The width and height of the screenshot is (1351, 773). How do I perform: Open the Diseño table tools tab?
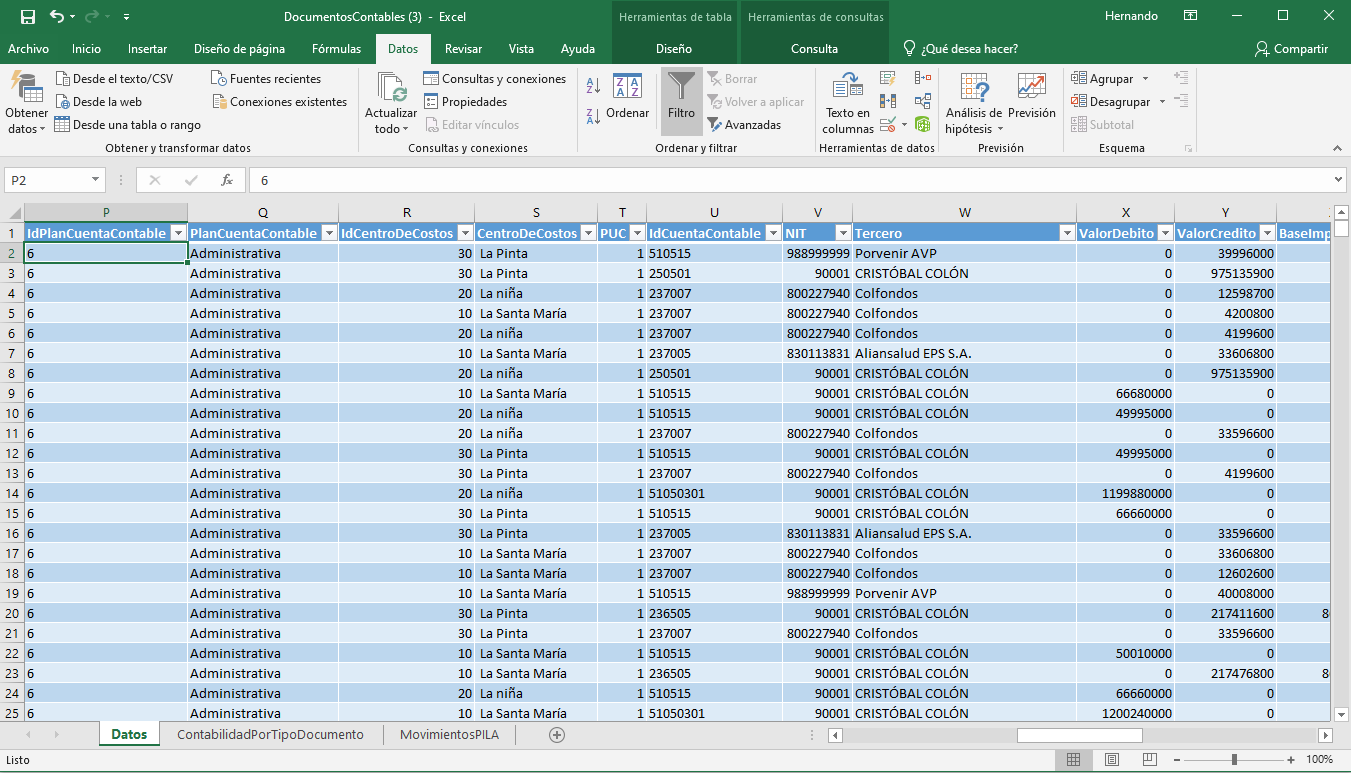[674, 49]
